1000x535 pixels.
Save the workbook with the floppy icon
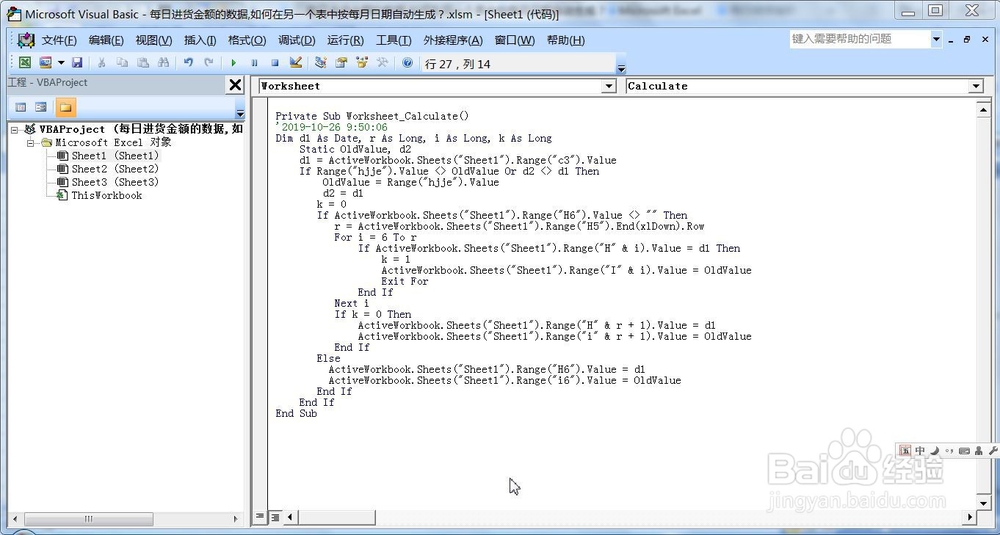tap(77, 62)
